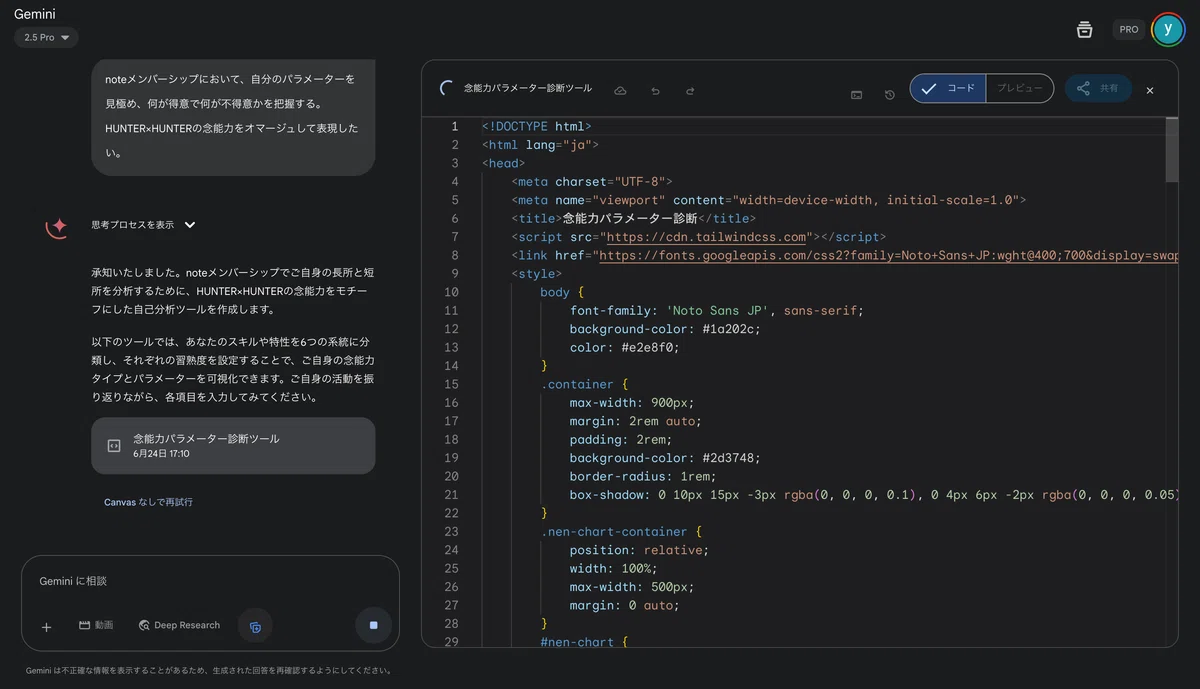Click the '<!DOCTYPE html>' code line
This screenshot has height=689, width=1200.
pos(537,126)
